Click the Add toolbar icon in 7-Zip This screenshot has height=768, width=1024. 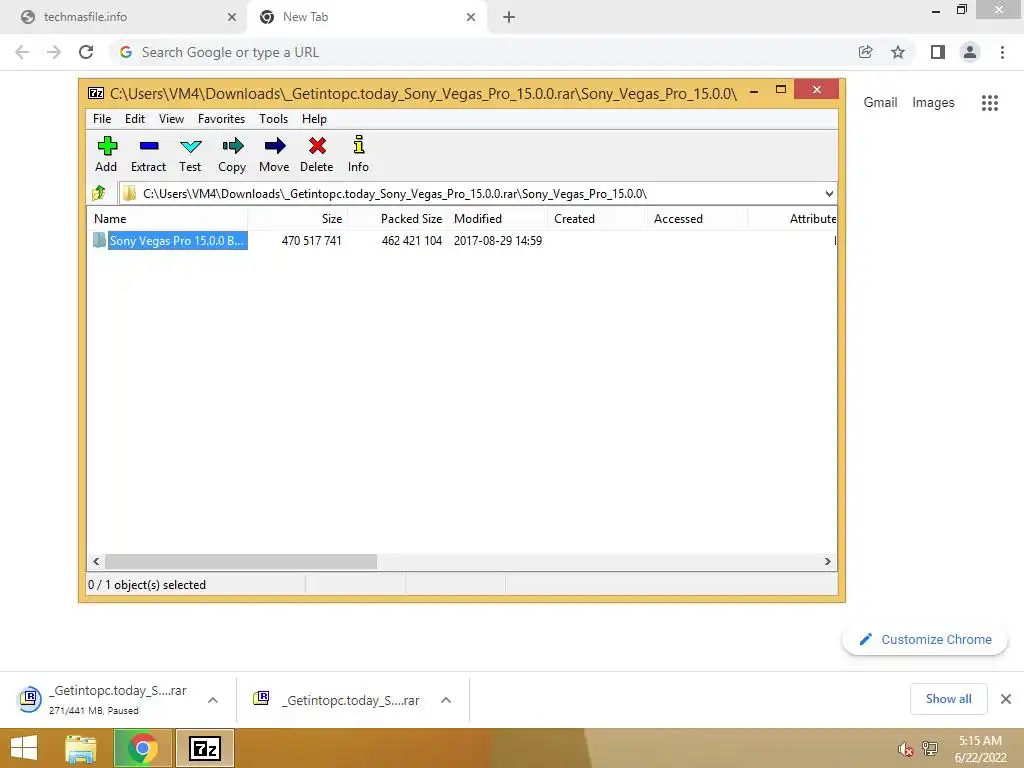[106, 154]
